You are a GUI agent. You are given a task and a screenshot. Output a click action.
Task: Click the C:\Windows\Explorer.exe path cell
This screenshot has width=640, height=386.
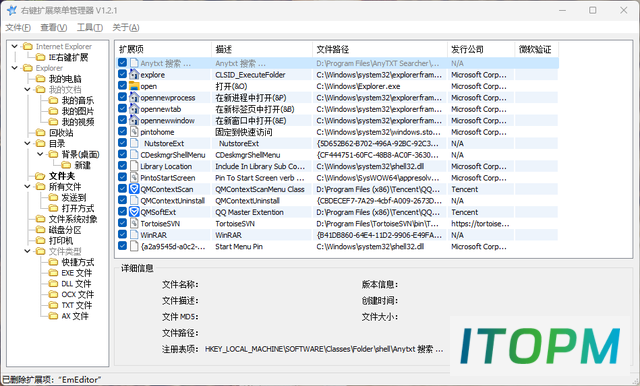coord(358,86)
